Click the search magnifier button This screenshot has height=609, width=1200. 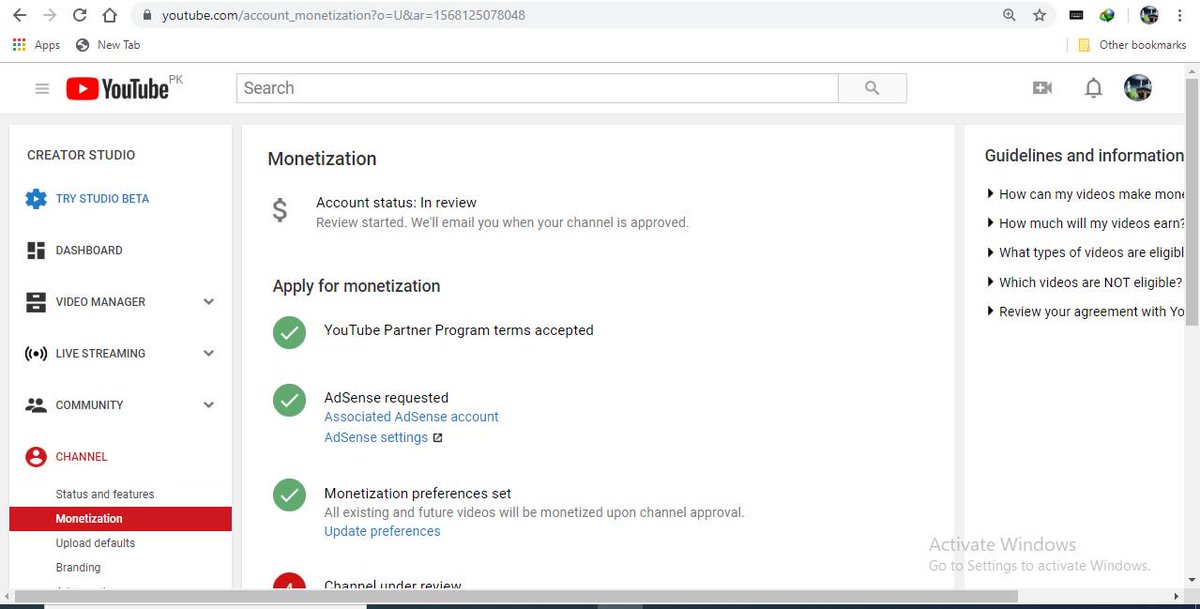tap(872, 88)
